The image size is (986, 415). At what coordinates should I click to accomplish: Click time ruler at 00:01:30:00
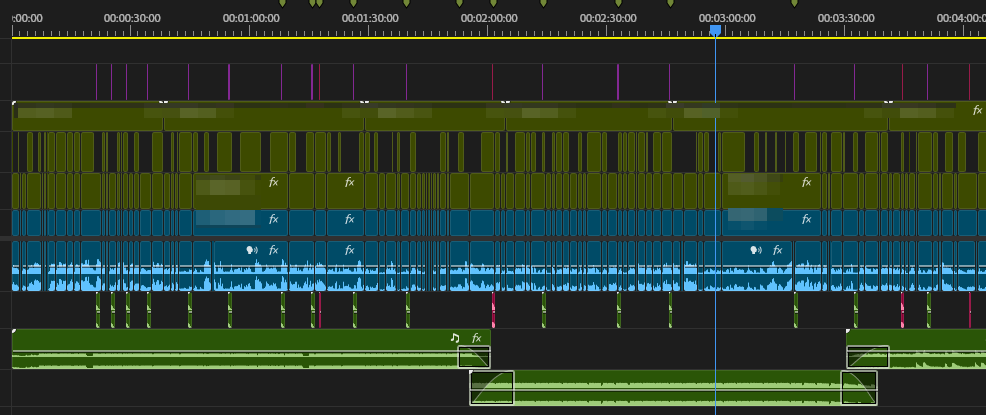370,19
